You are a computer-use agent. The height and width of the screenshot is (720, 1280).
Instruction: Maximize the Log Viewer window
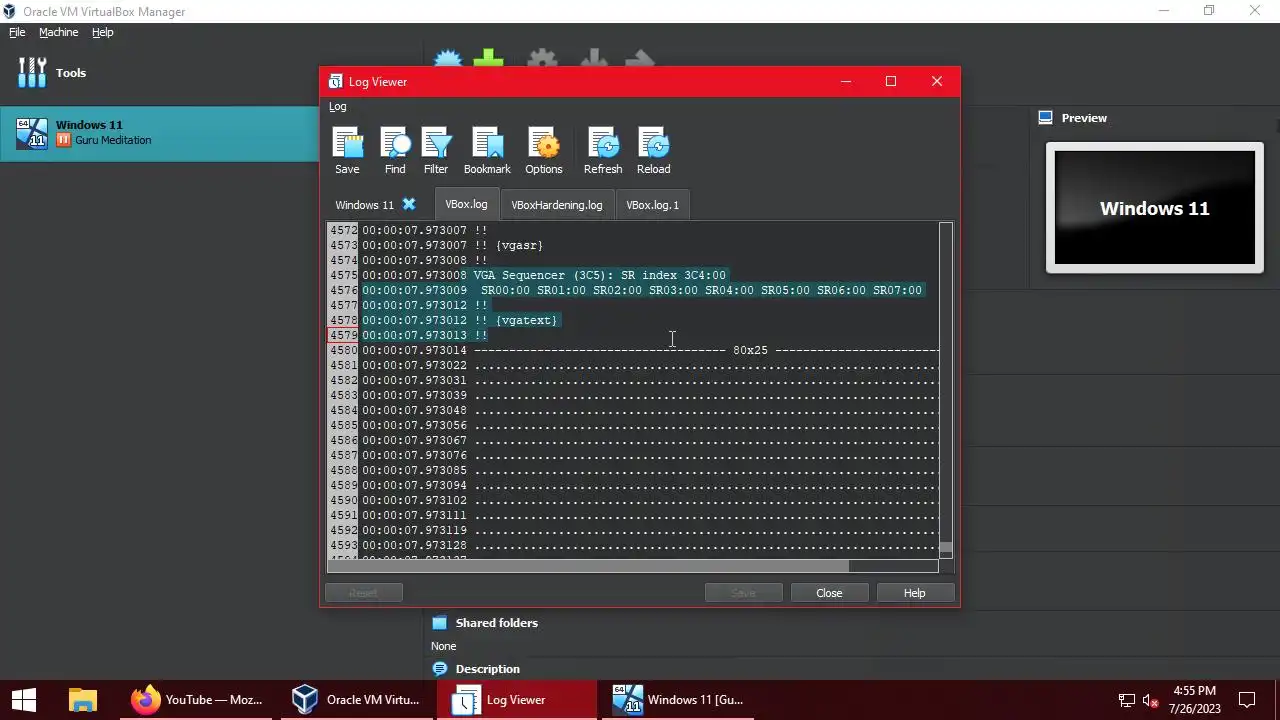[x=891, y=81]
